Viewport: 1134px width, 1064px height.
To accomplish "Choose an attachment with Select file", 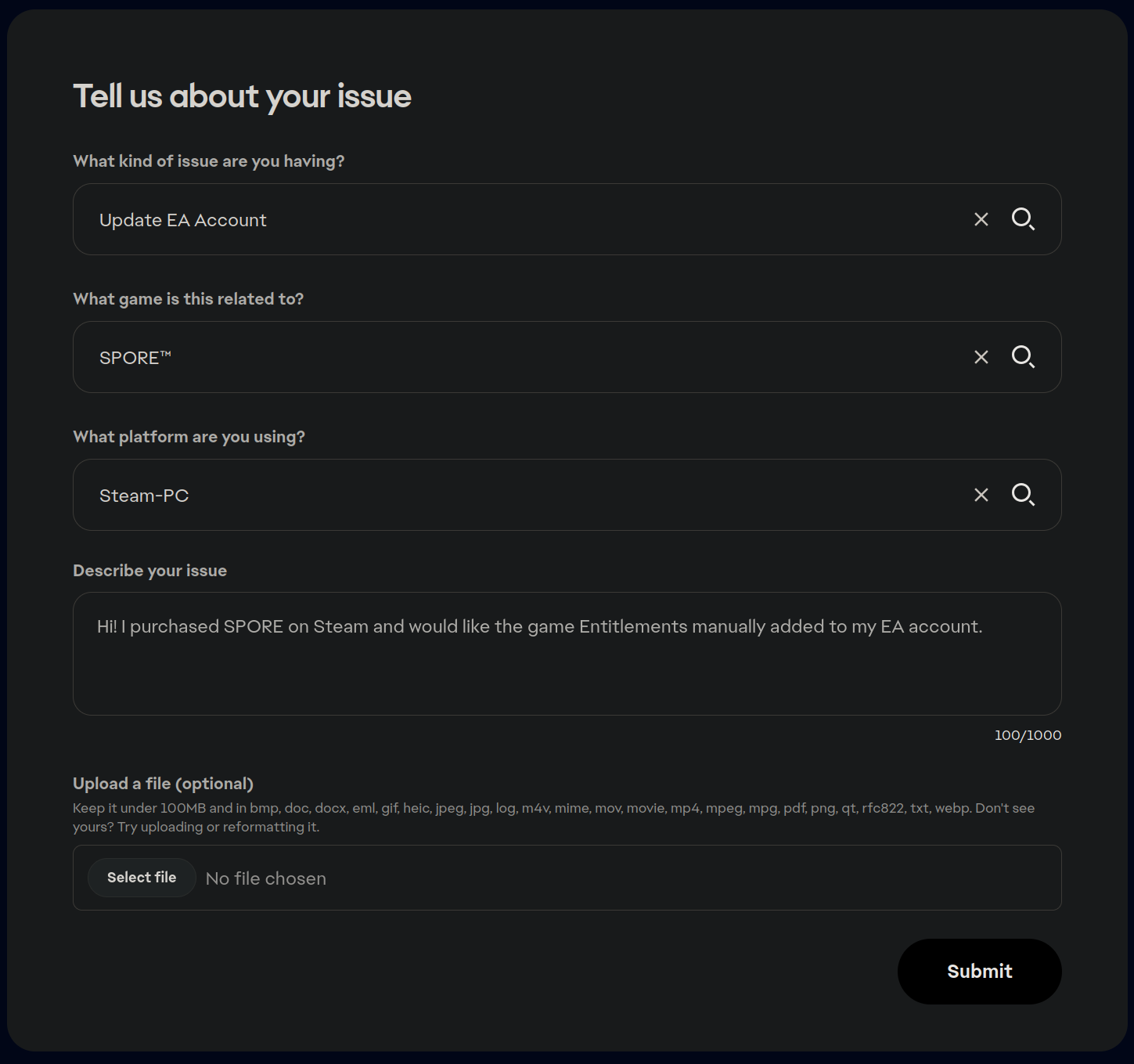I will pos(142,878).
